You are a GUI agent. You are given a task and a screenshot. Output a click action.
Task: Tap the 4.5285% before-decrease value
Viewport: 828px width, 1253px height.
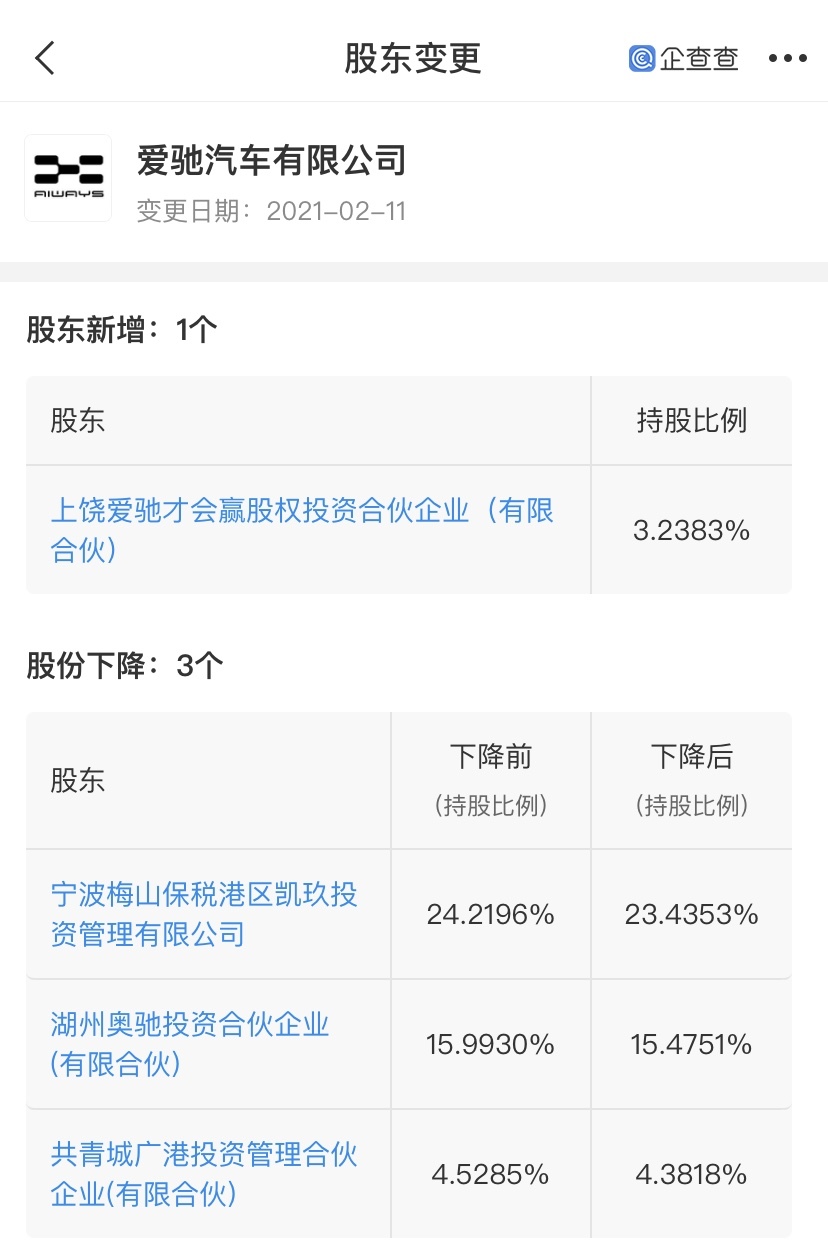point(490,1174)
